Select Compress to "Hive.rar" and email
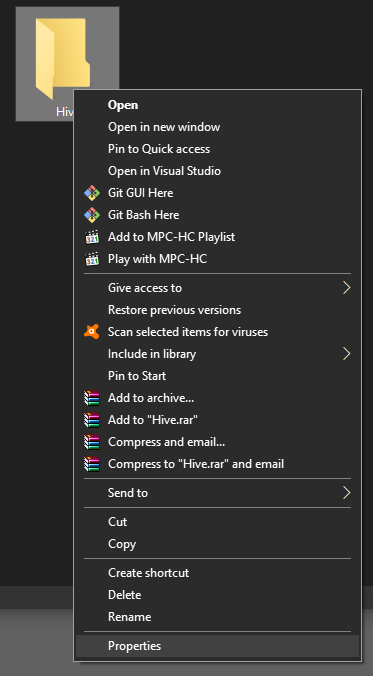The height and width of the screenshot is (676, 373). pos(217,464)
